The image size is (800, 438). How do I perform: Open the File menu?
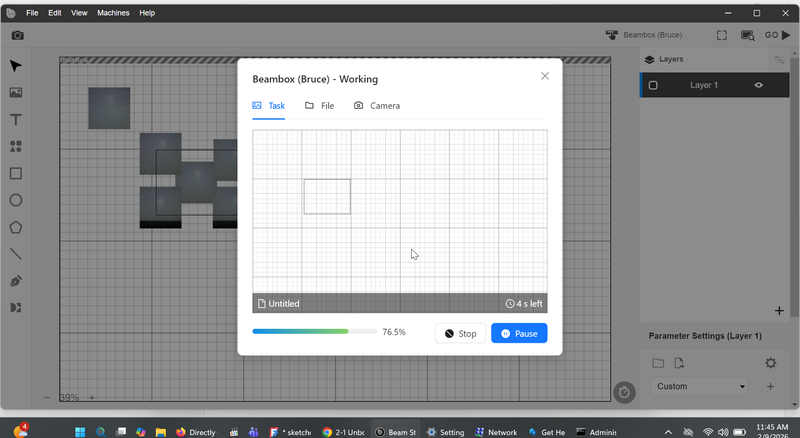pyautogui.click(x=32, y=13)
